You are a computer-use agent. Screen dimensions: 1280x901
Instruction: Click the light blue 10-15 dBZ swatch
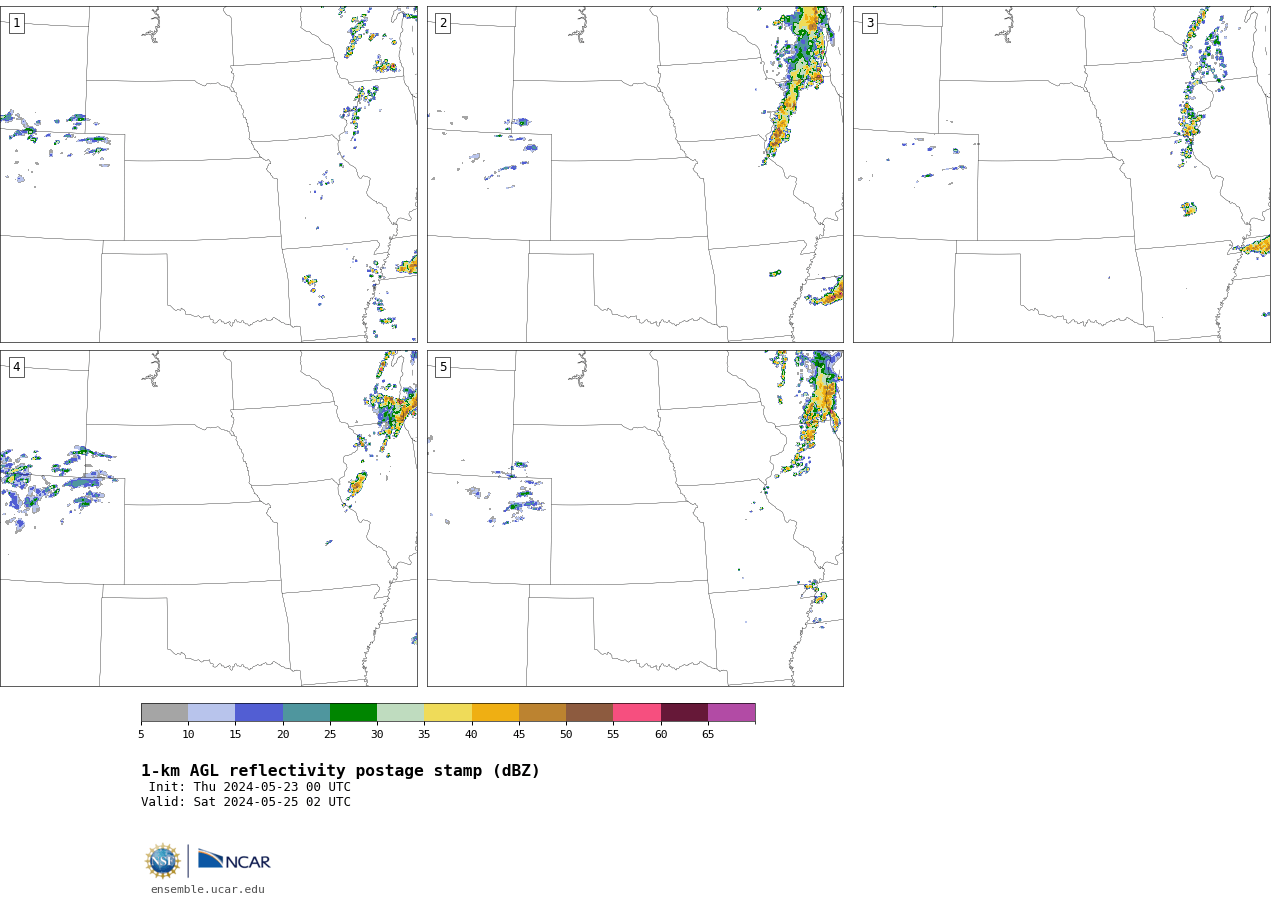coord(212,713)
